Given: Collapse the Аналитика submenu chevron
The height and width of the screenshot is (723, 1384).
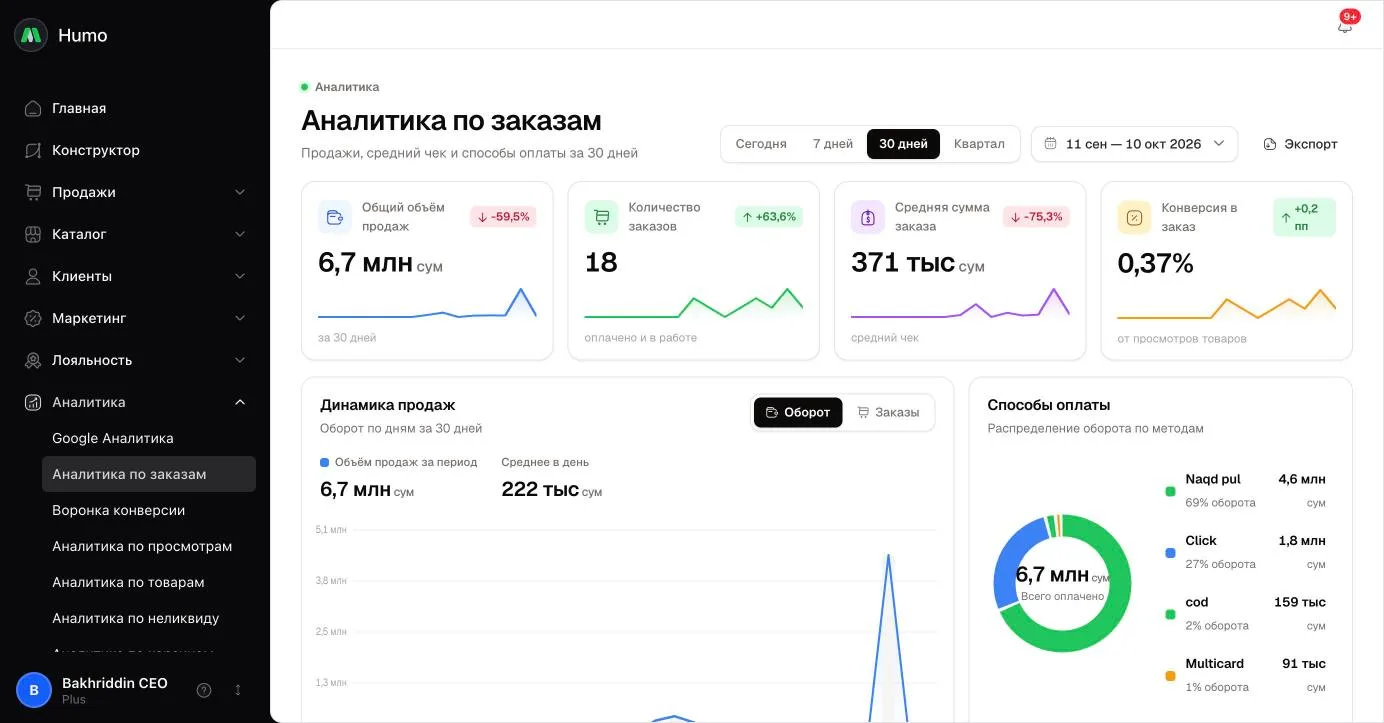Looking at the screenshot, I should point(240,402).
